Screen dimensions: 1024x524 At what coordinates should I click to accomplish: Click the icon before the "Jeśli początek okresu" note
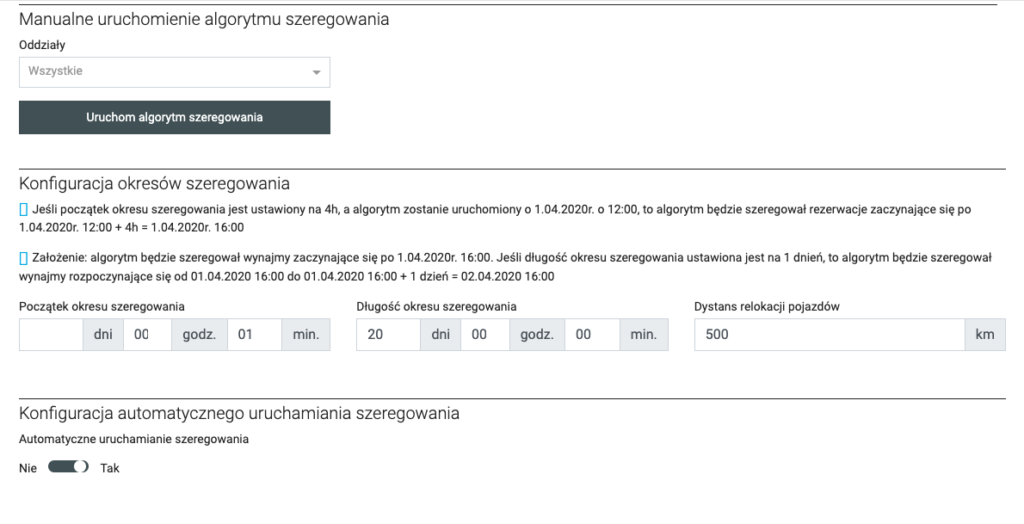24,210
